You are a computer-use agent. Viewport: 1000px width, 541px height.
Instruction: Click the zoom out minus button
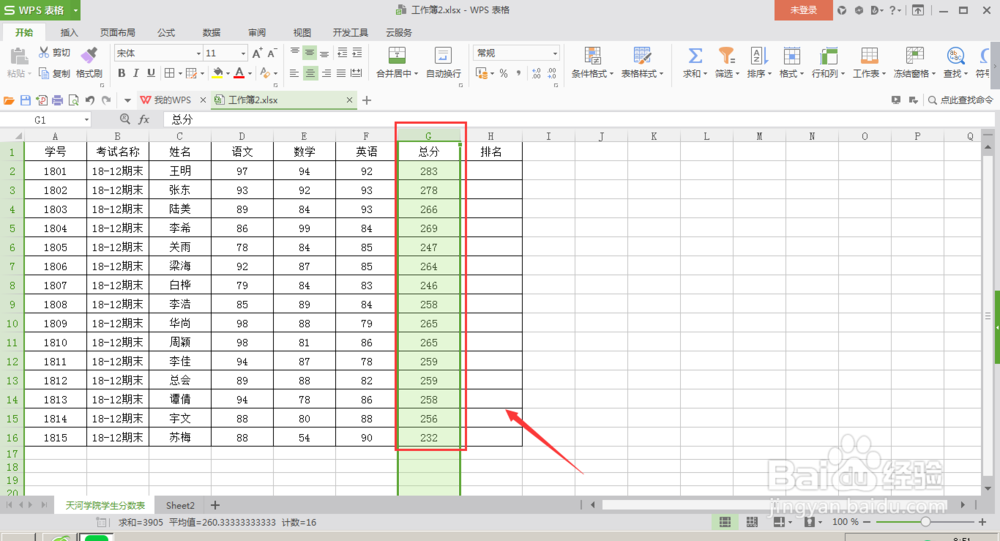[x=866, y=522]
